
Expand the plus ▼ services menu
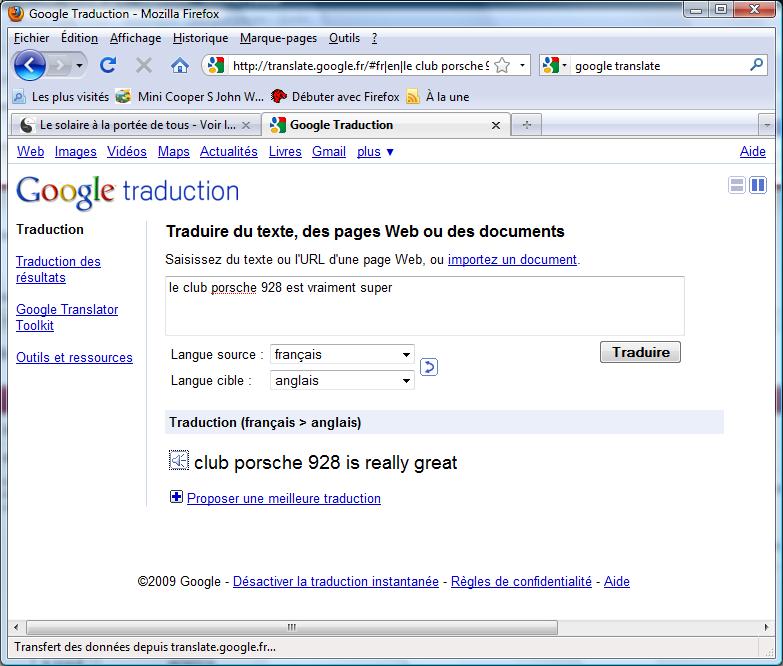click(x=376, y=151)
